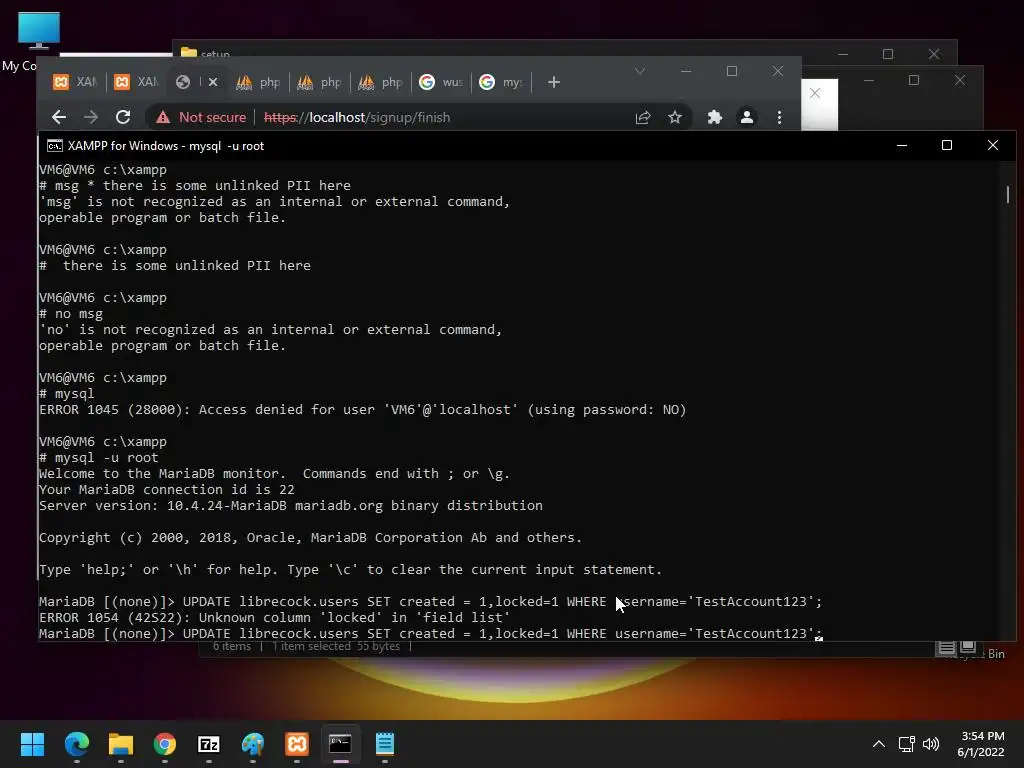The height and width of the screenshot is (768, 1024).
Task: Open the Paint taskbar icon
Action: pos(253,744)
